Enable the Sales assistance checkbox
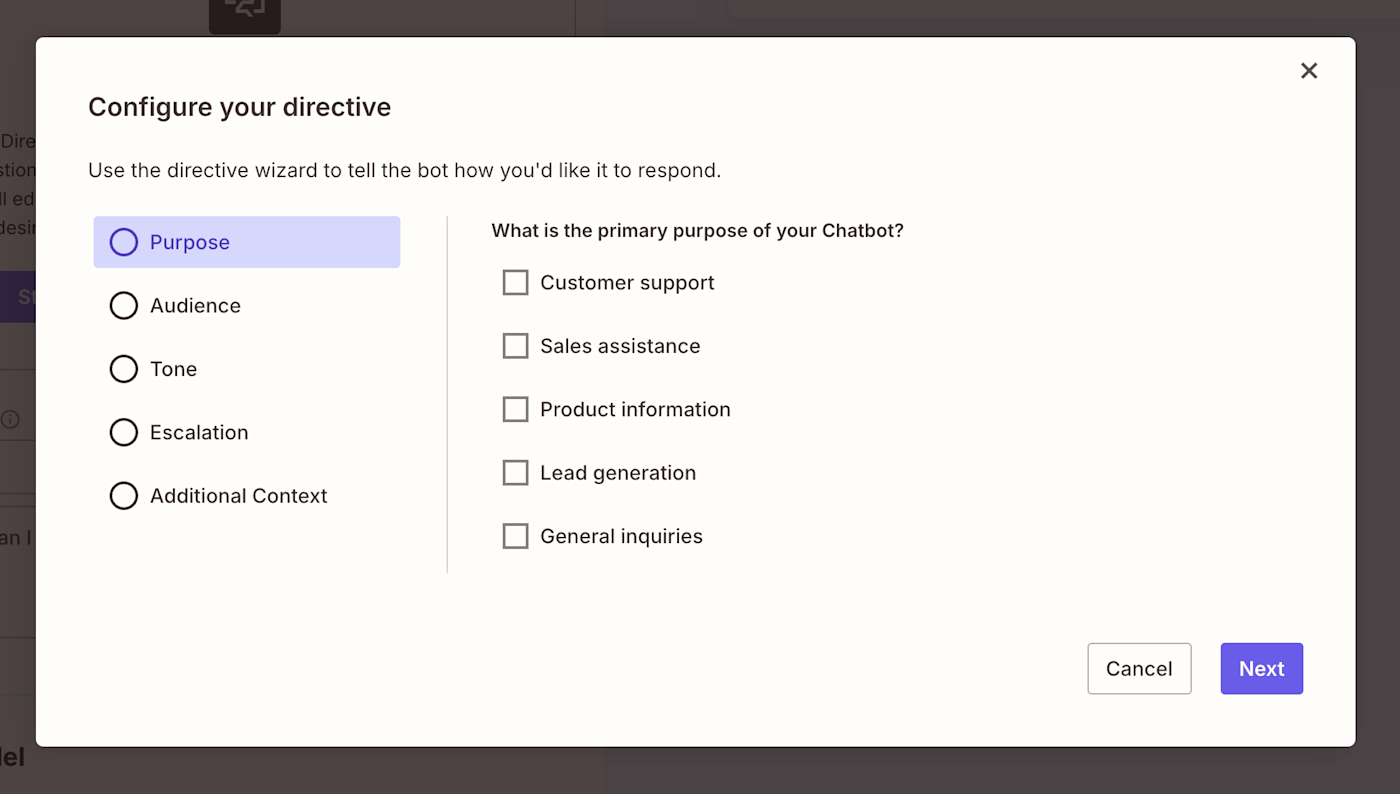 tap(515, 346)
